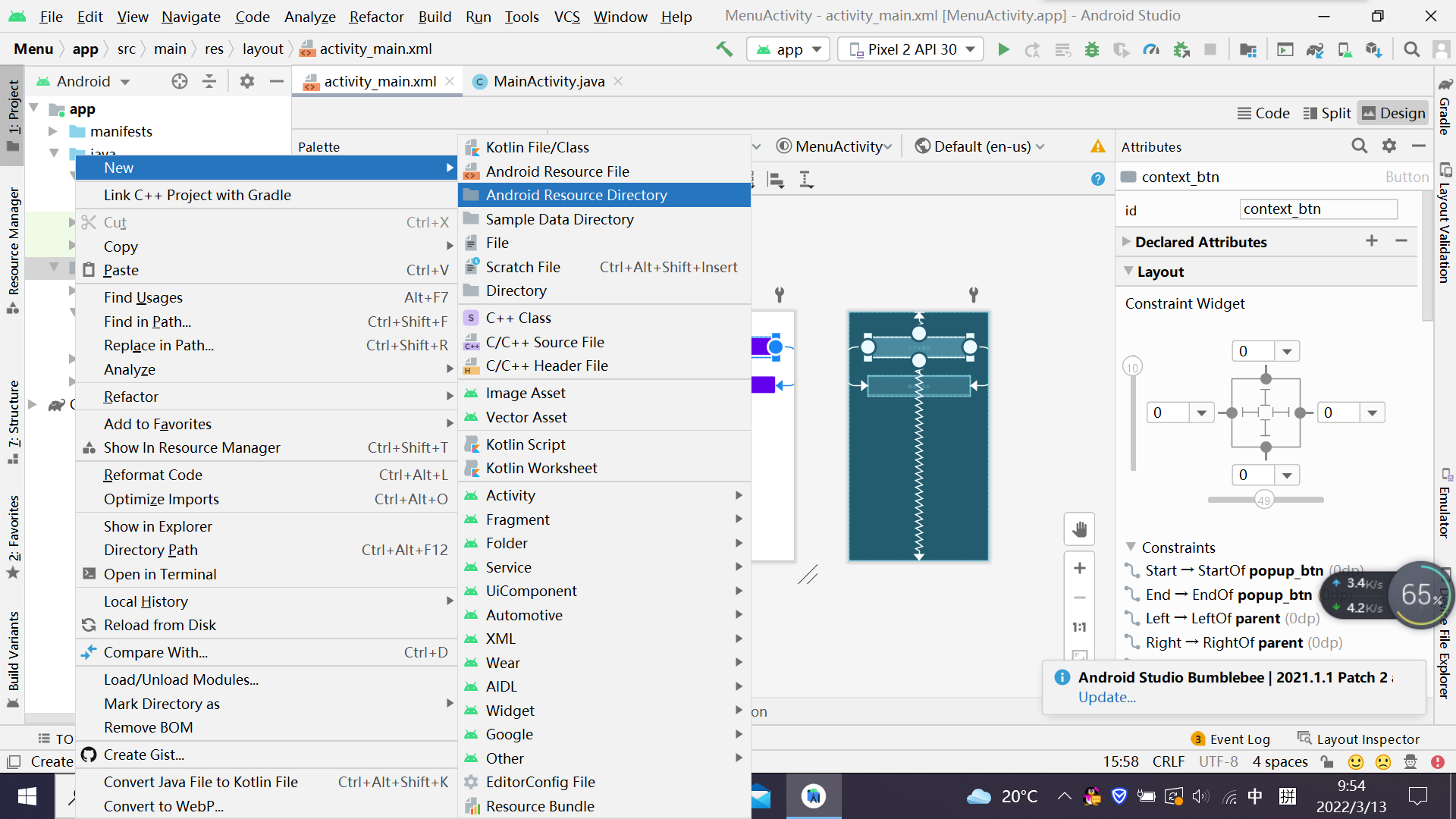Click the Update... link in notification
The image size is (1456, 819).
1106,697
